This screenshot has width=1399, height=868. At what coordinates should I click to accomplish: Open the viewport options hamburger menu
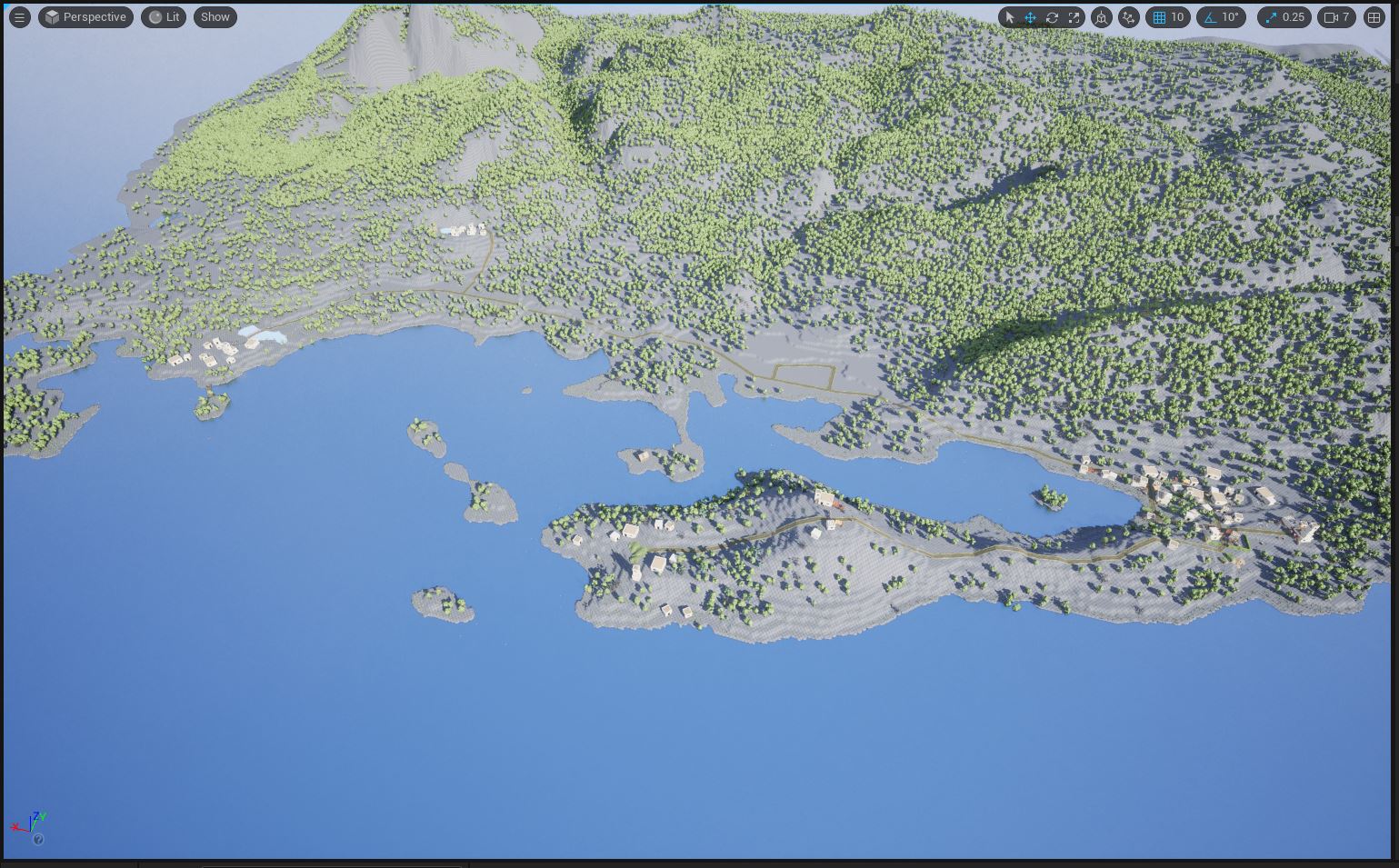(x=19, y=16)
